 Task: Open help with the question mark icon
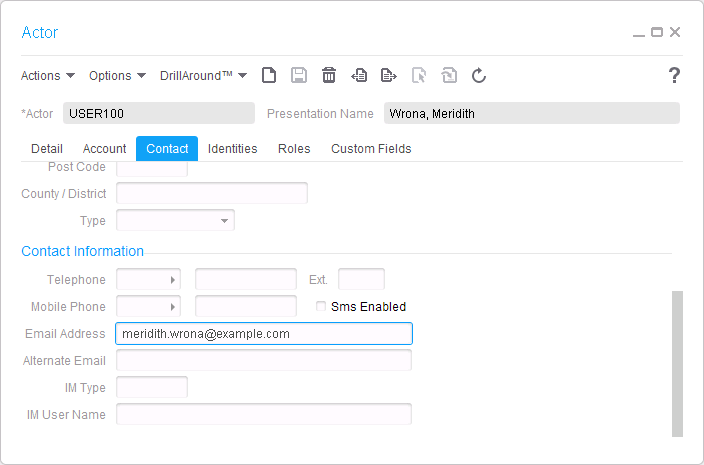click(x=674, y=75)
